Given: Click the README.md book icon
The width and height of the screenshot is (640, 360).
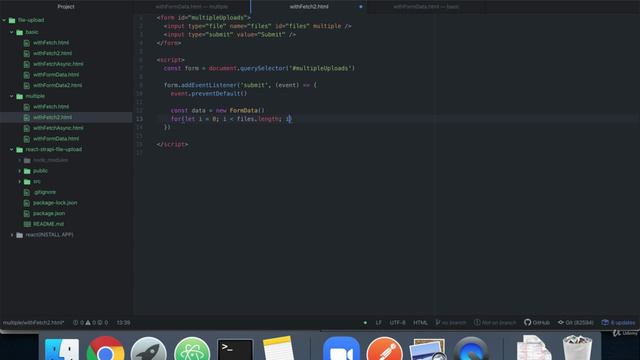Looking at the screenshot, I should [x=27, y=224].
